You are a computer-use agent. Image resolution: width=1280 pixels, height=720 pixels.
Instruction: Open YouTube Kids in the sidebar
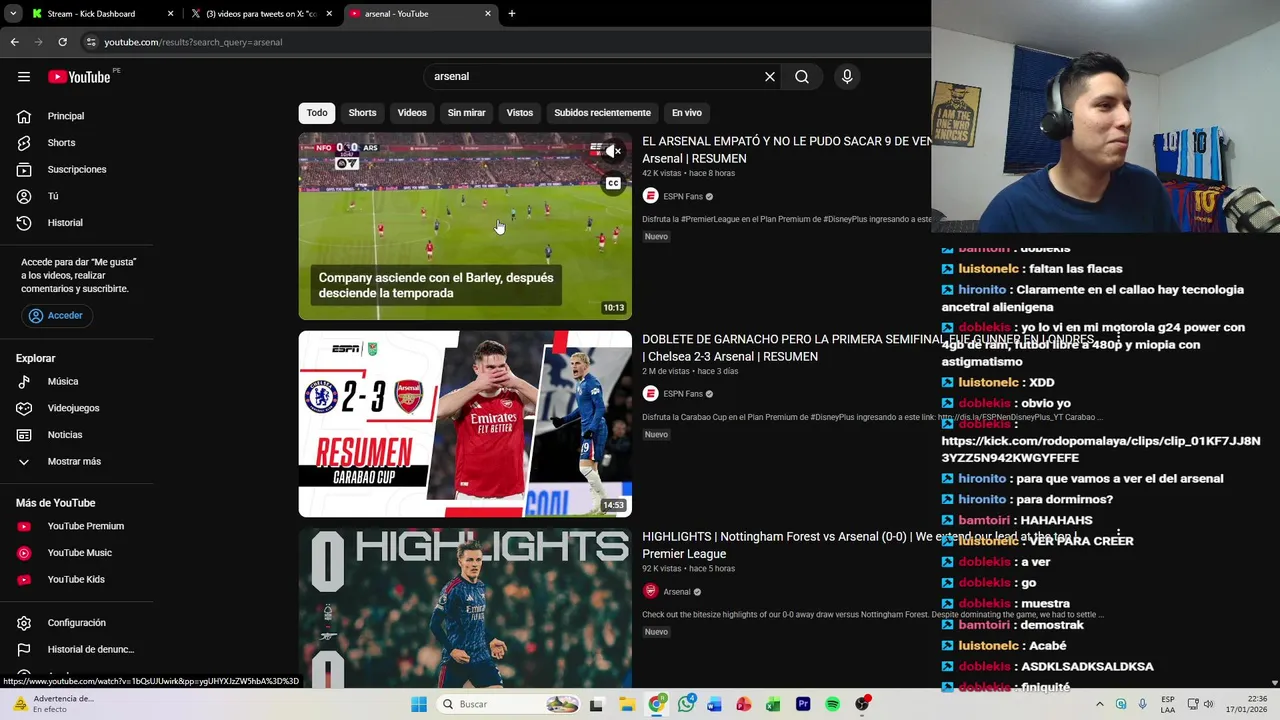[77, 579]
